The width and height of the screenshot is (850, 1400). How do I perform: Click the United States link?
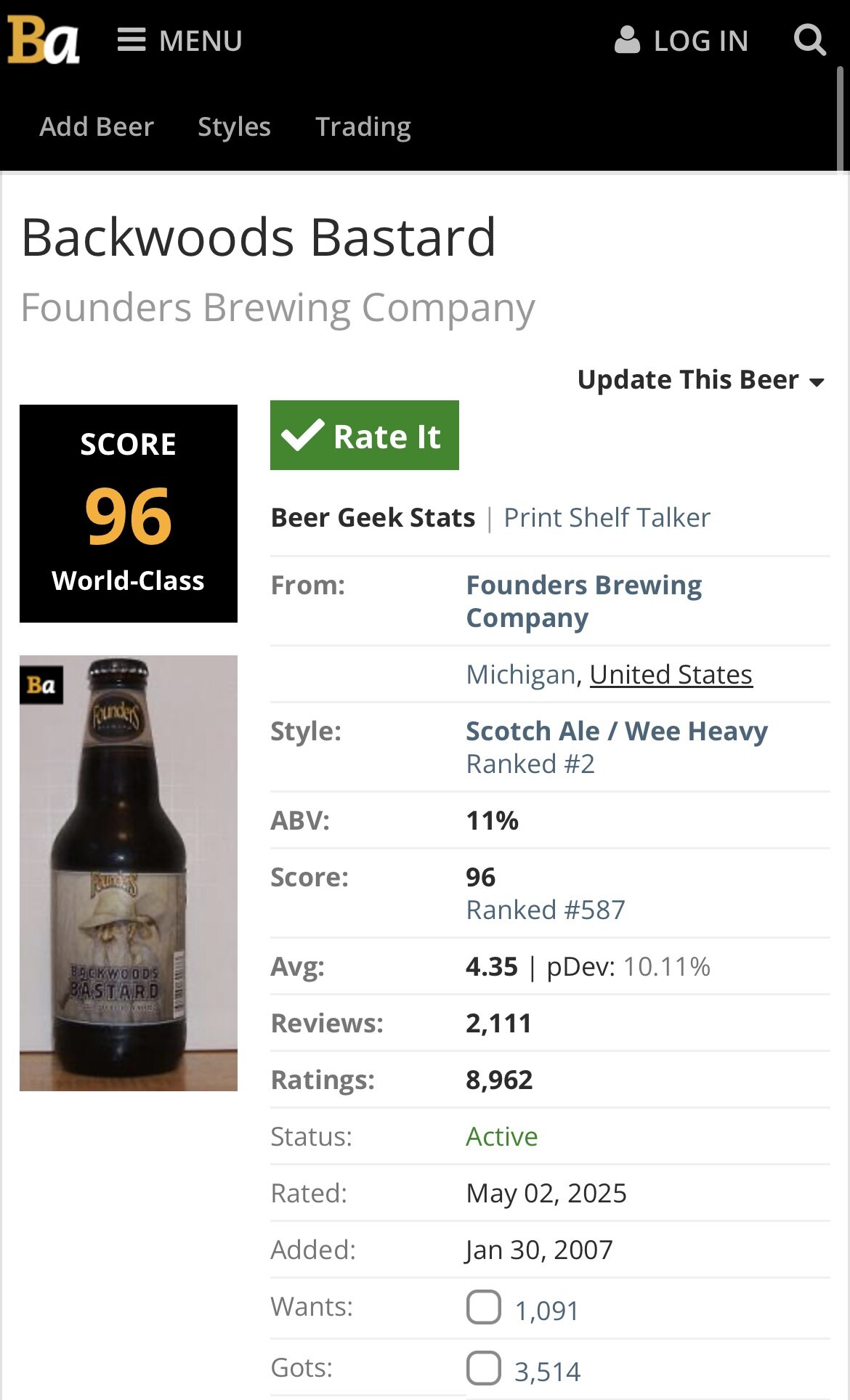click(x=671, y=674)
